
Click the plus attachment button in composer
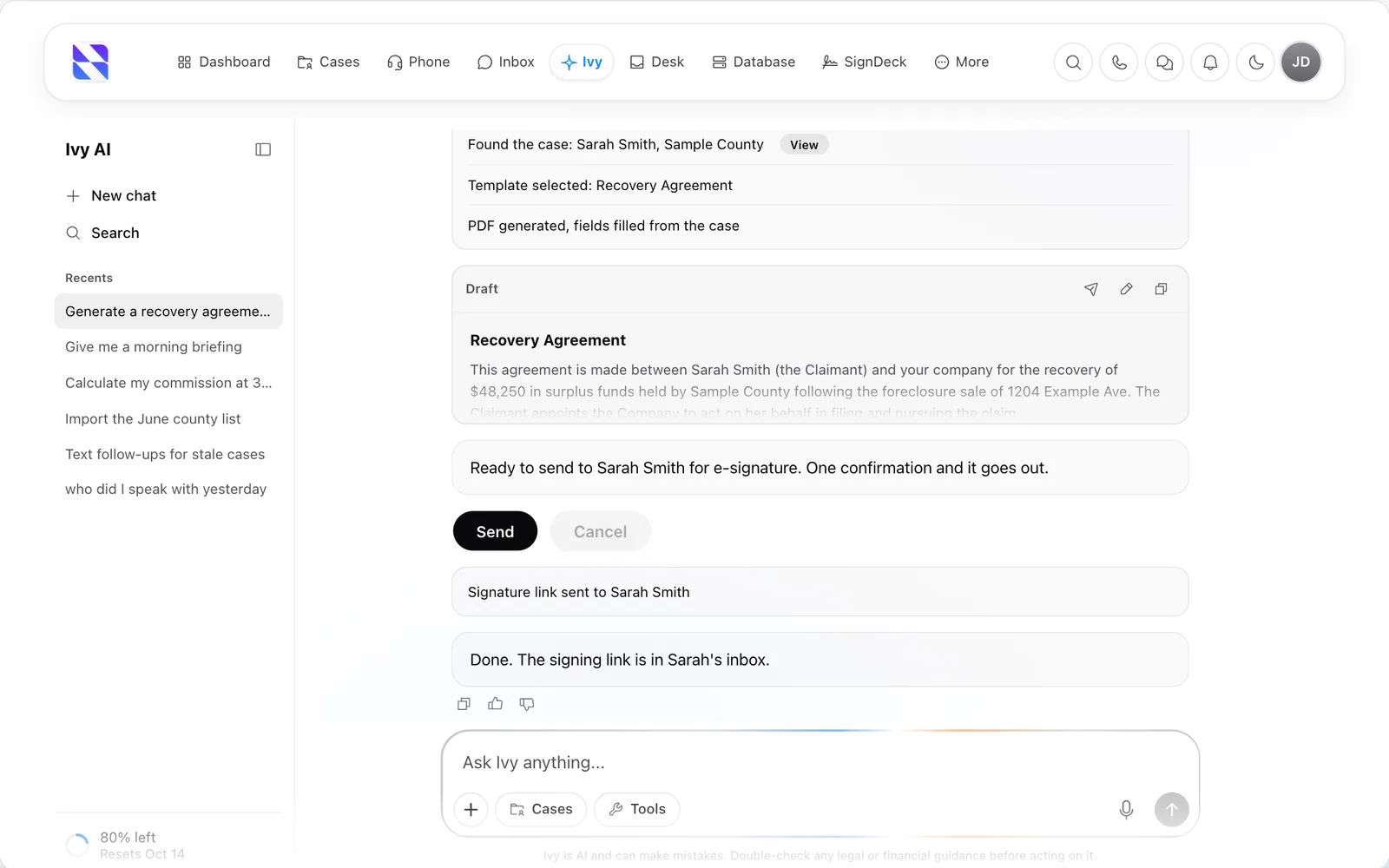tap(471, 809)
